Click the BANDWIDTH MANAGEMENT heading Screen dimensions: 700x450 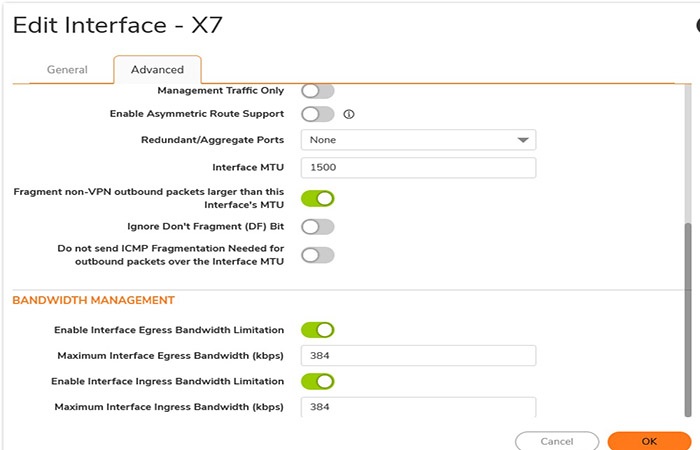(93, 300)
